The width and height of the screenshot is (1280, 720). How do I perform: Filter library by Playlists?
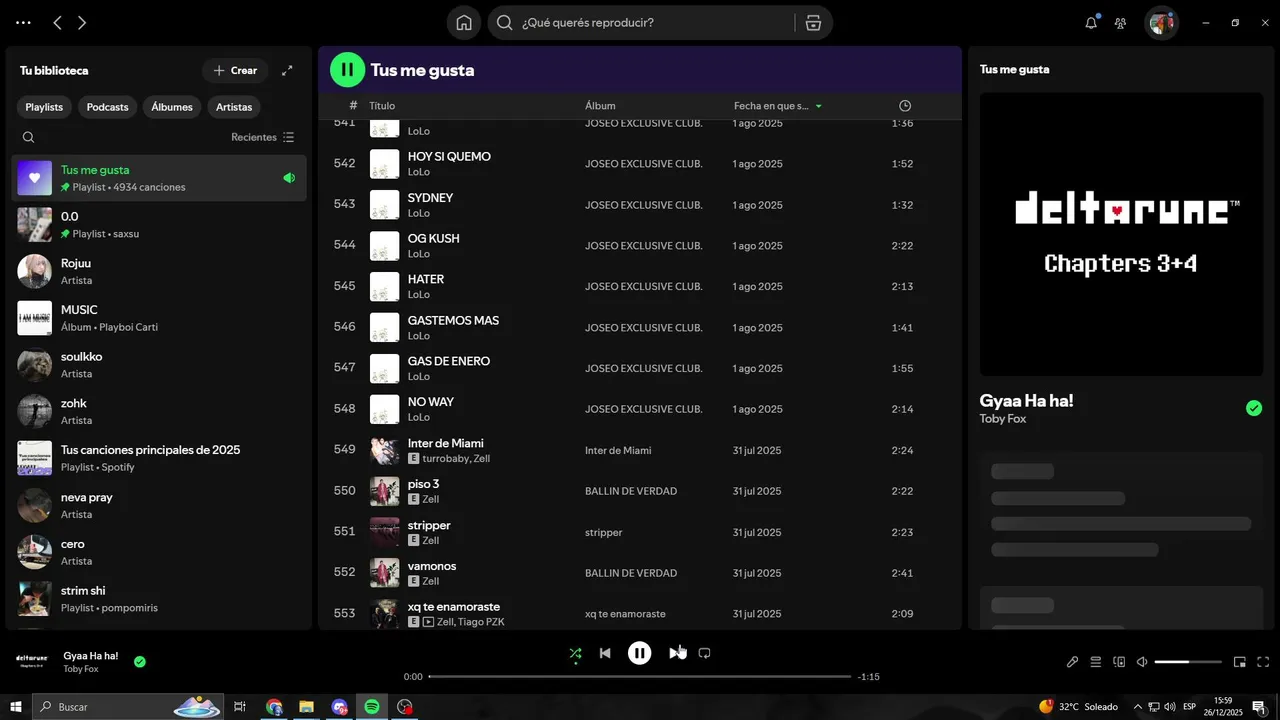coord(44,107)
